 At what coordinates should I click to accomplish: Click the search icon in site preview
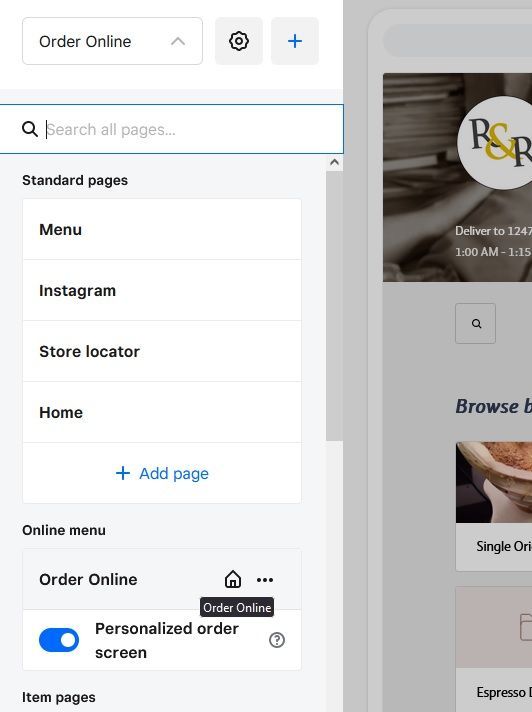pos(476,324)
